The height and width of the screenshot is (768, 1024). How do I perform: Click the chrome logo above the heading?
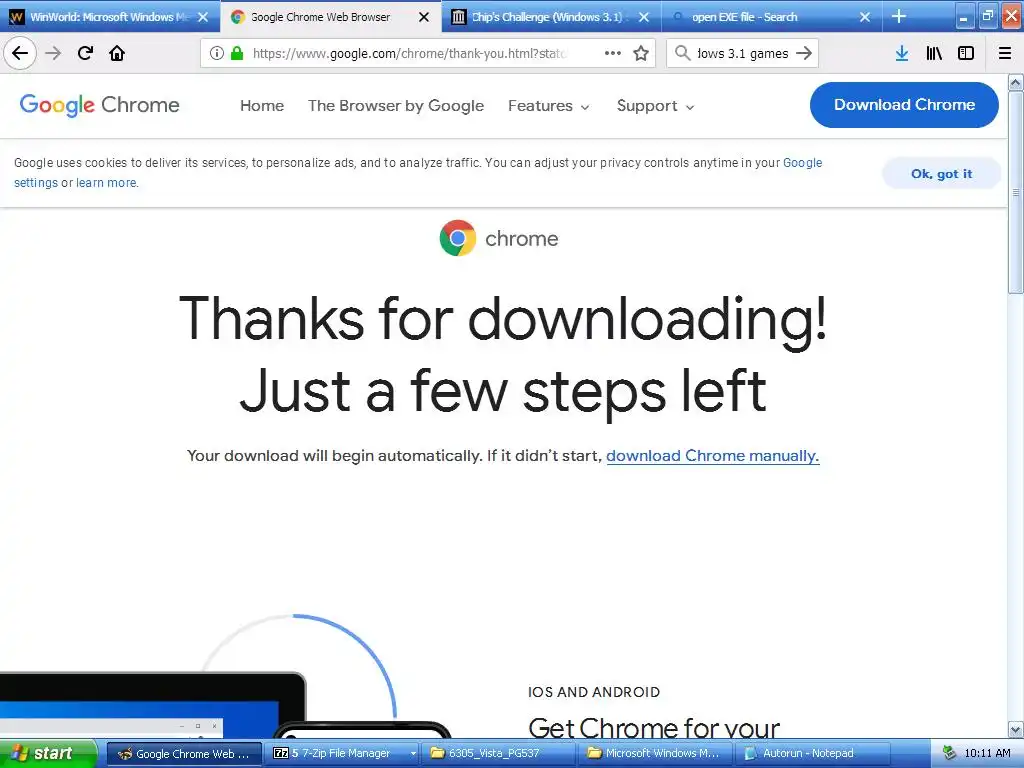pyautogui.click(x=499, y=238)
